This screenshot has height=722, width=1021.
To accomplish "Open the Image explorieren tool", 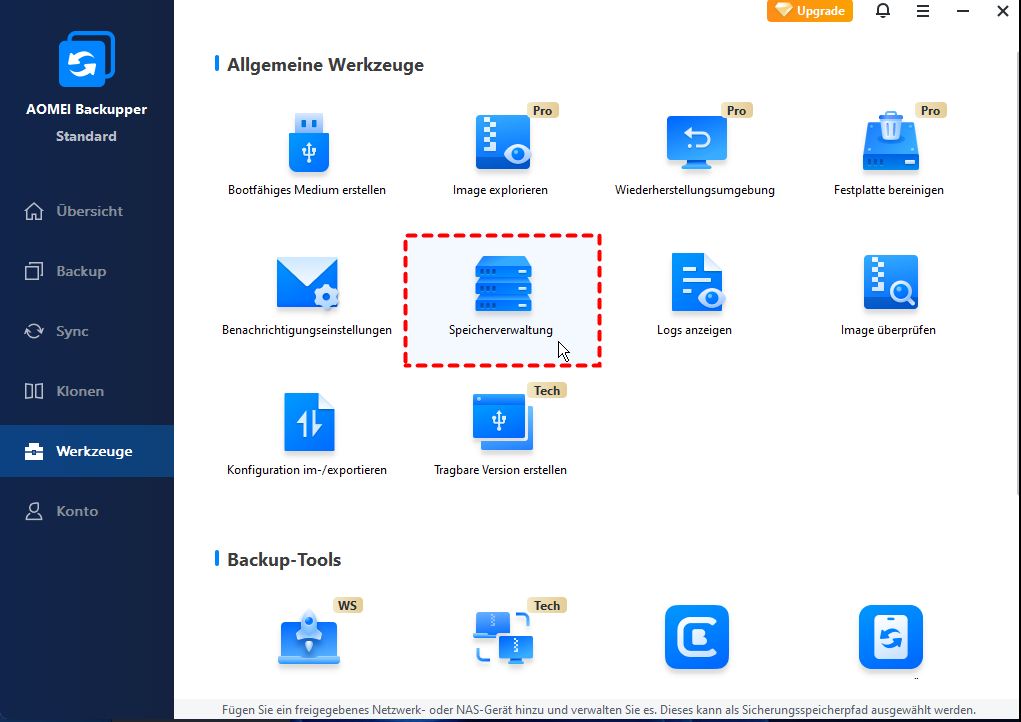I will 503,143.
